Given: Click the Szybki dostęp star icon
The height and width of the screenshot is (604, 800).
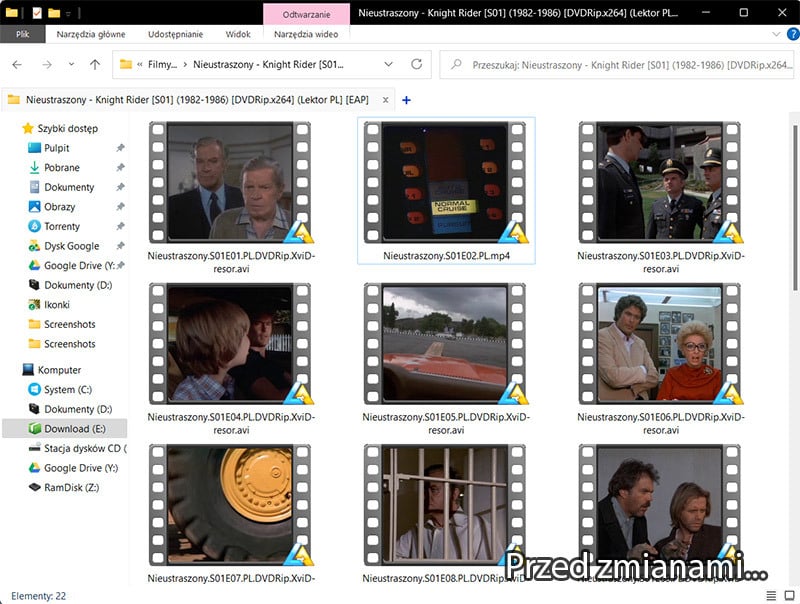Looking at the screenshot, I should coord(28,129).
